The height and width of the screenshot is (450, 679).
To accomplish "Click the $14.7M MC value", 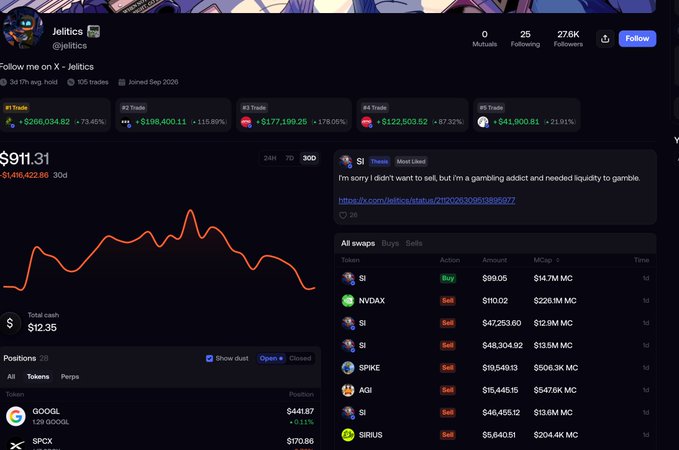I will tap(553, 278).
